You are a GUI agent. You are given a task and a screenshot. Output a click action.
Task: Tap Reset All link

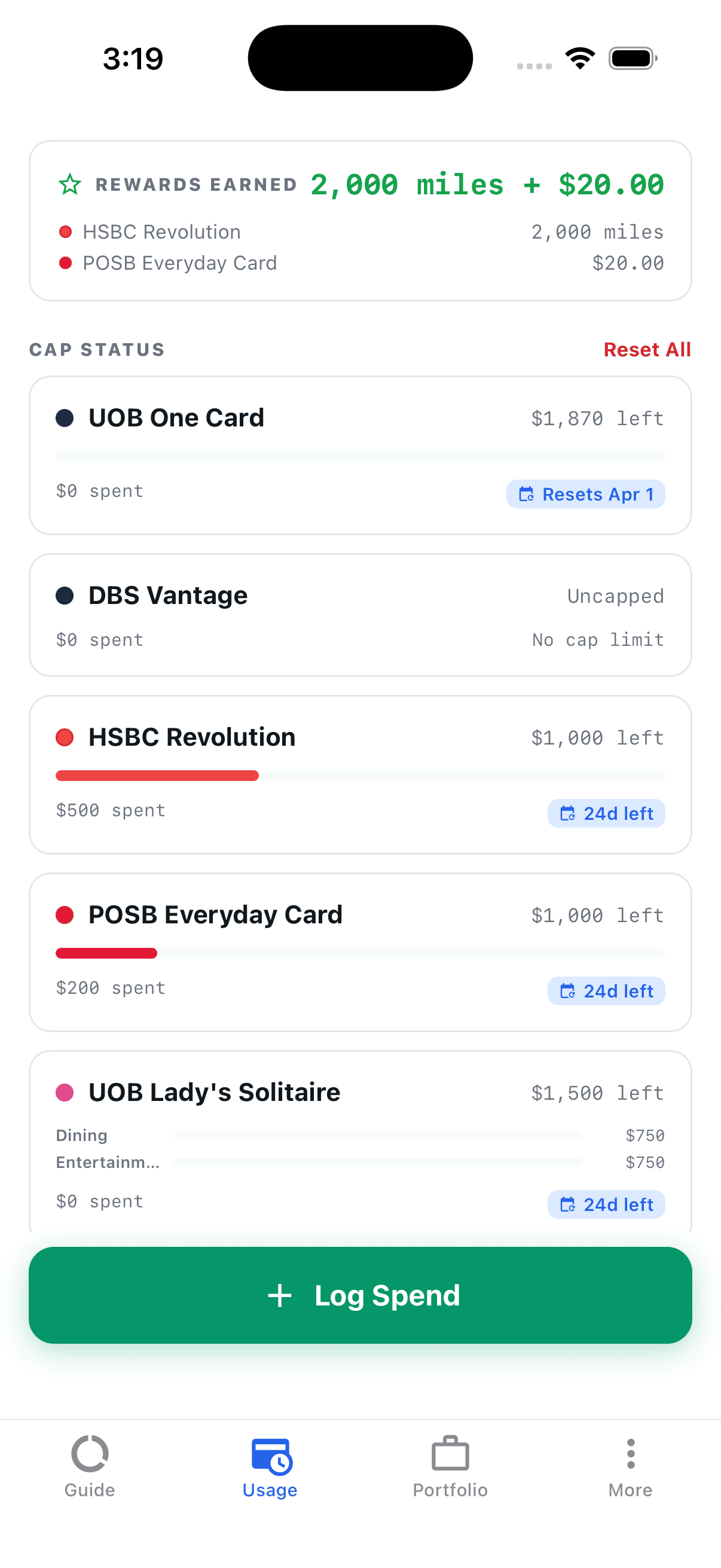point(647,349)
